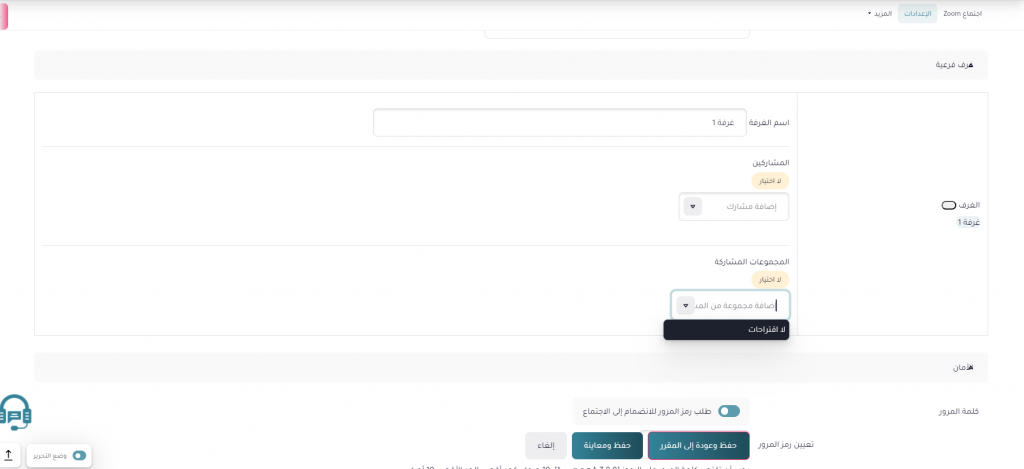Open the add group dropdown arrow
This screenshot has height=469, width=1024.
point(685,305)
